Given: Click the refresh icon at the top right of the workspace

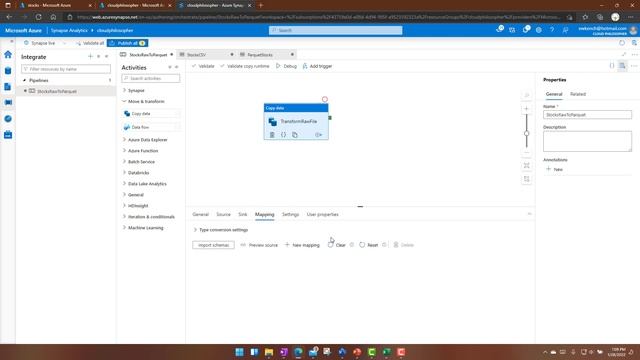Looking at the screenshot, I should coord(622,43).
